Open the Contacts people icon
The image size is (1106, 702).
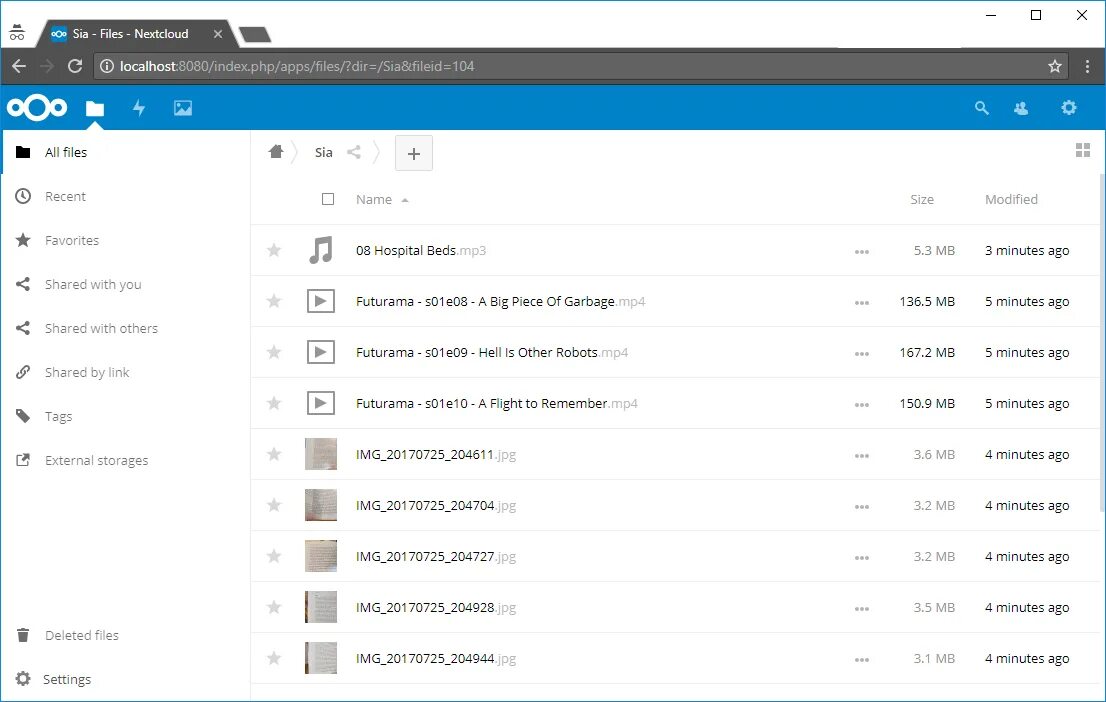coord(1021,109)
